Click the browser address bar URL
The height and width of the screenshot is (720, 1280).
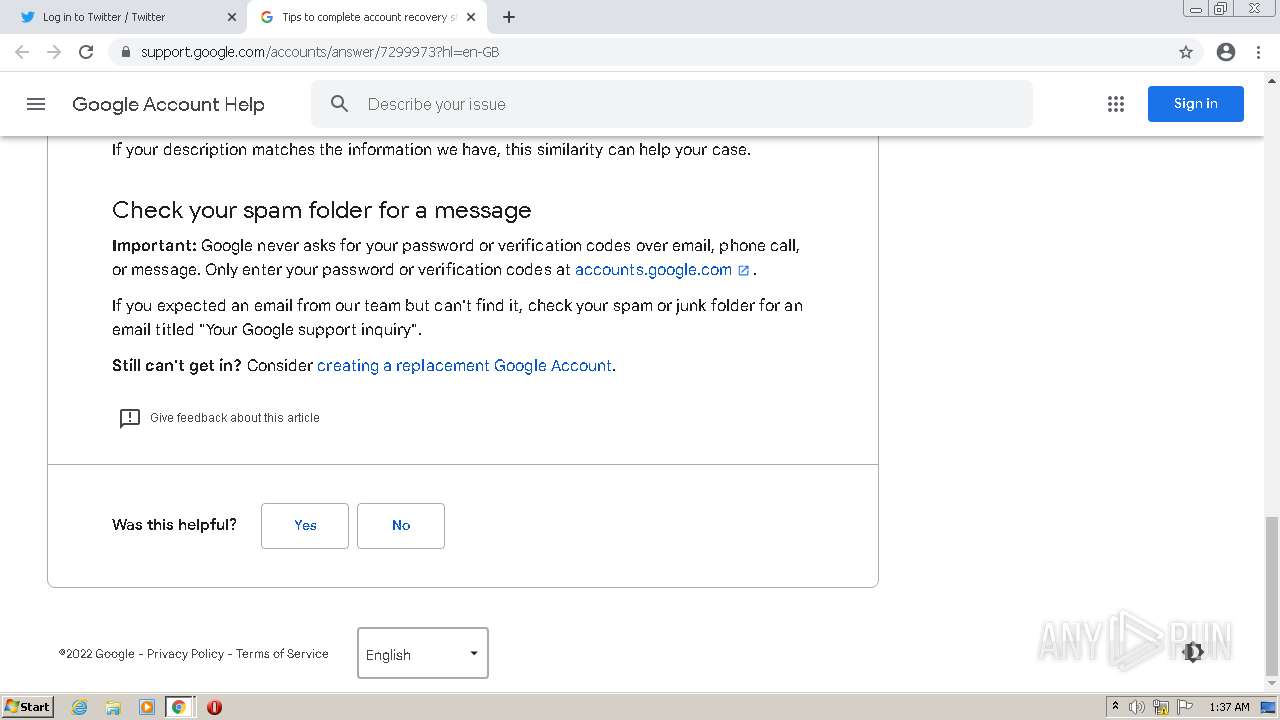pyautogui.click(x=320, y=52)
